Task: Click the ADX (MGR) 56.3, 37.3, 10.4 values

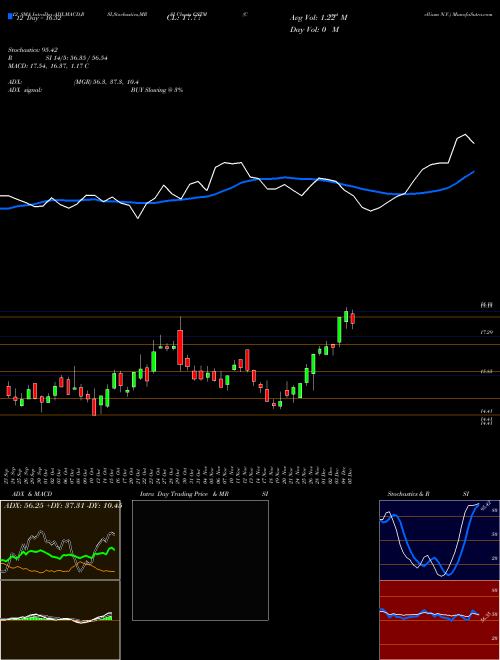Action: point(106,82)
